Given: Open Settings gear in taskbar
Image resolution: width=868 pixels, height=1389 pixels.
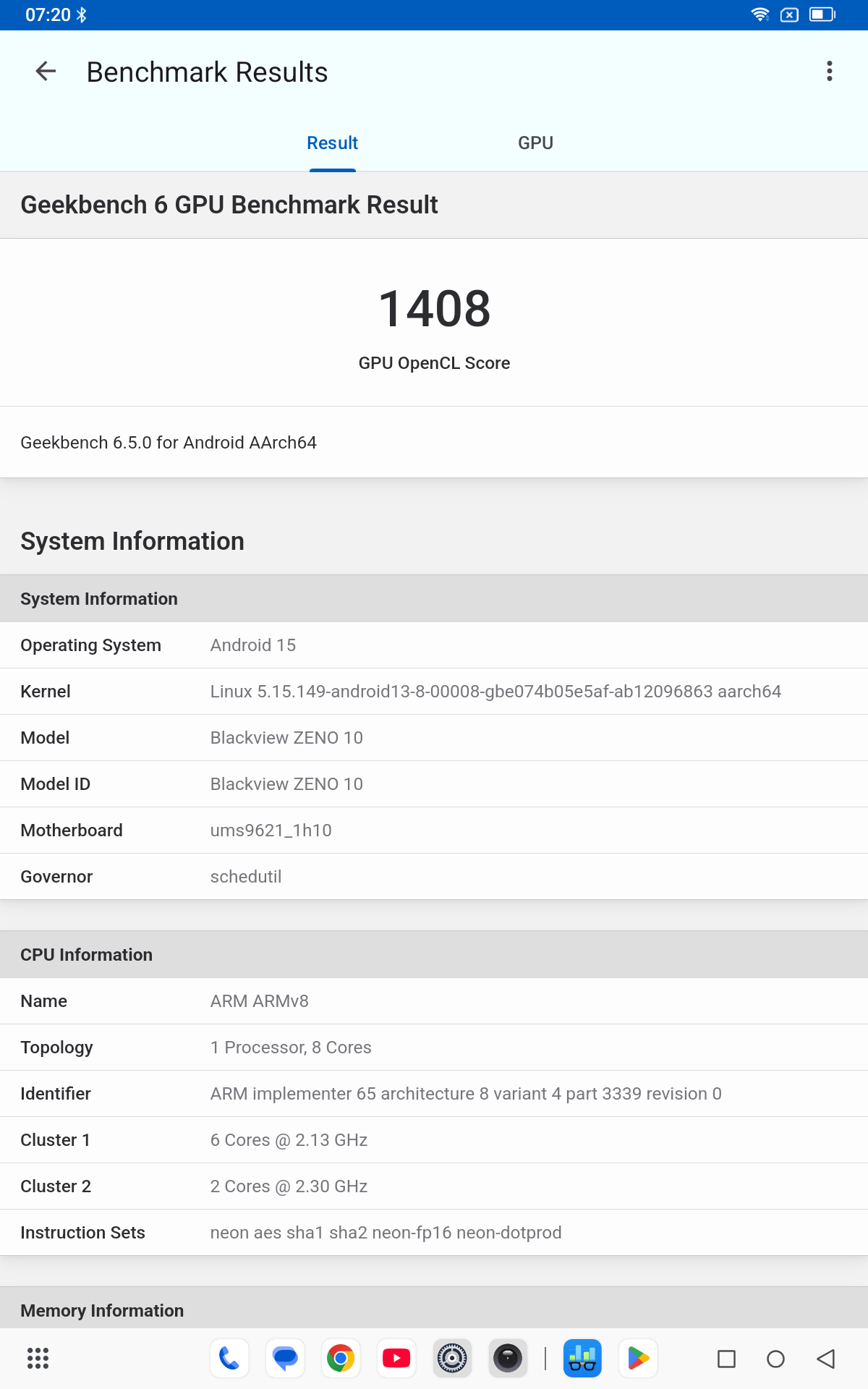Looking at the screenshot, I should [452, 1359].
